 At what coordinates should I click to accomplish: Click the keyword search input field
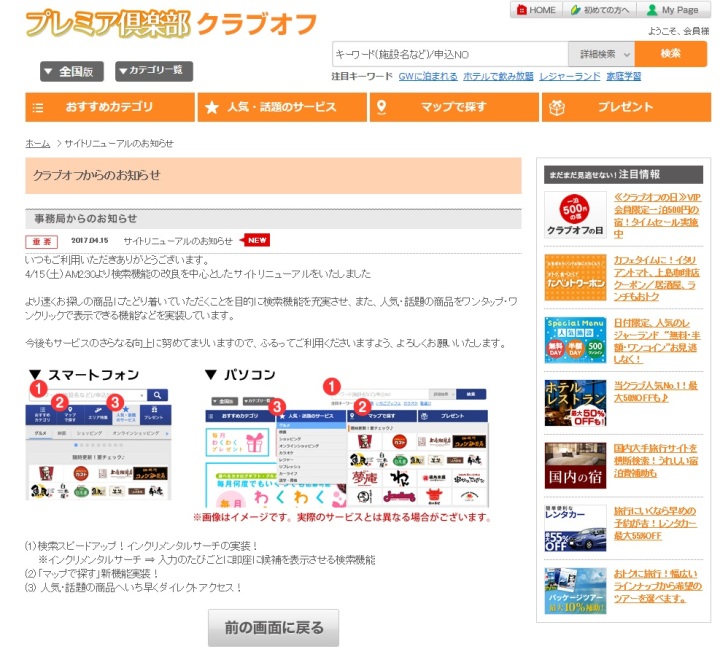449,54
